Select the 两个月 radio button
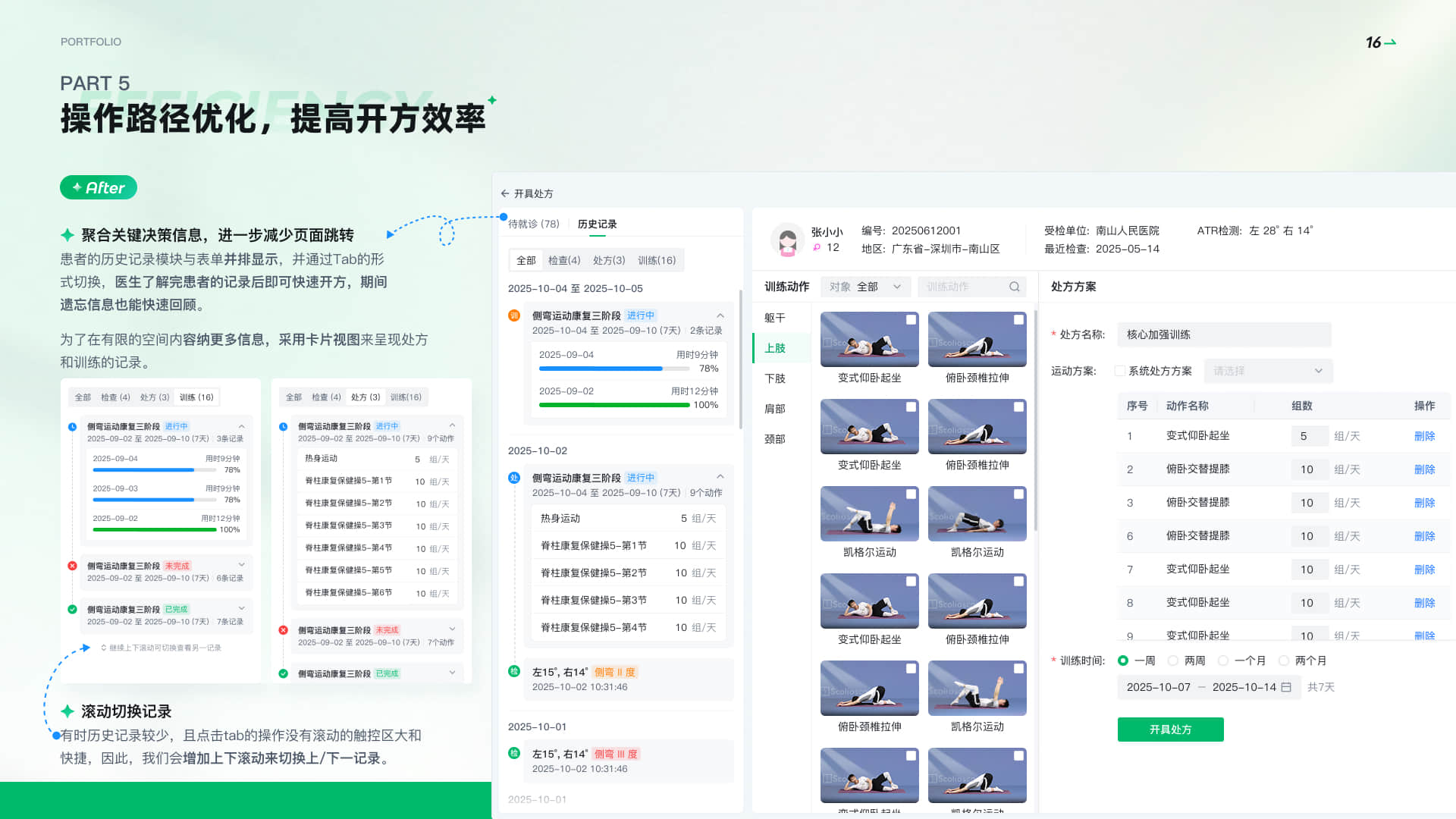The height and width of the screenshot is (819, 1456). coord(1284,661)
